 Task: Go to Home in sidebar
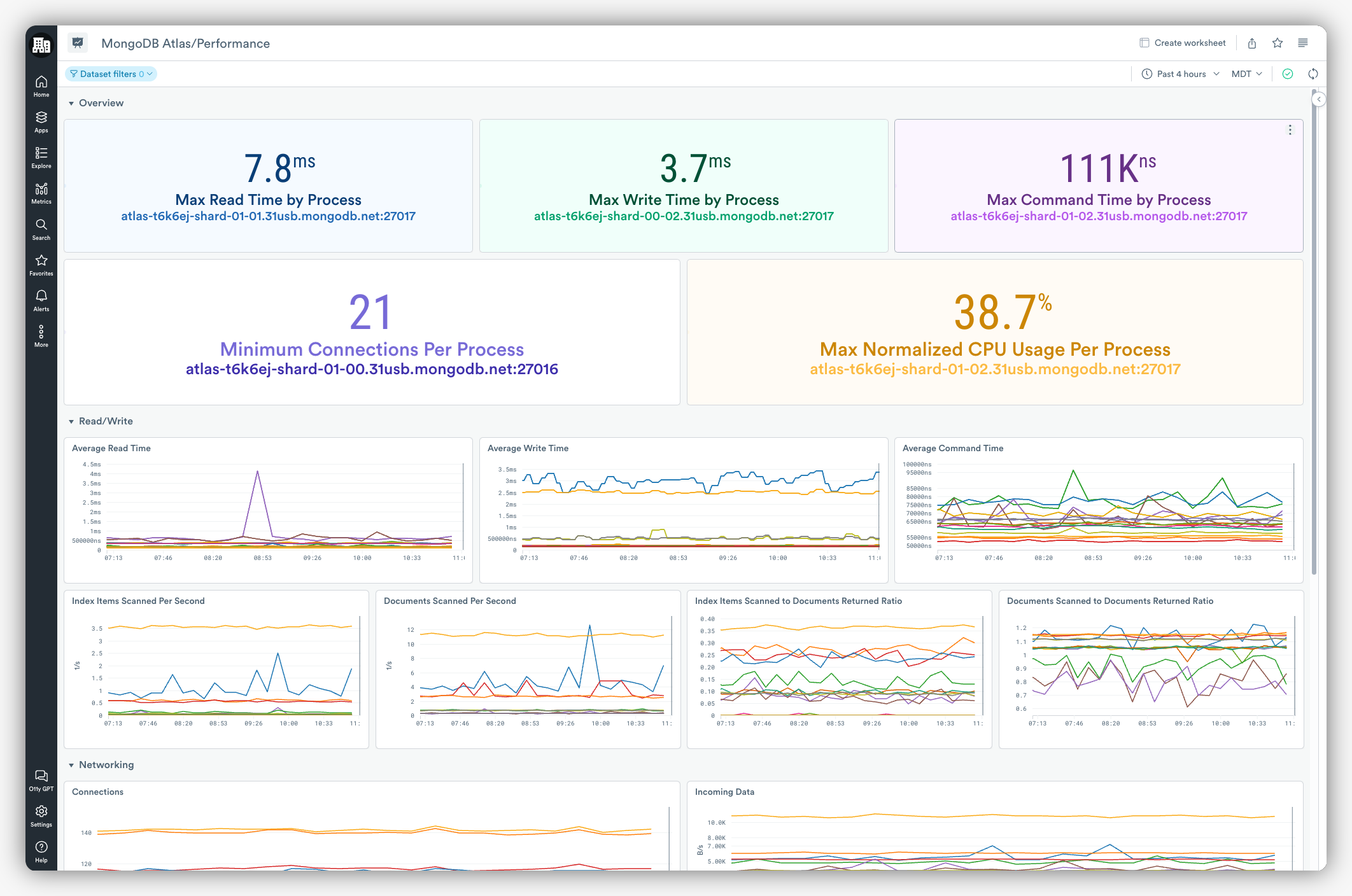41,87
